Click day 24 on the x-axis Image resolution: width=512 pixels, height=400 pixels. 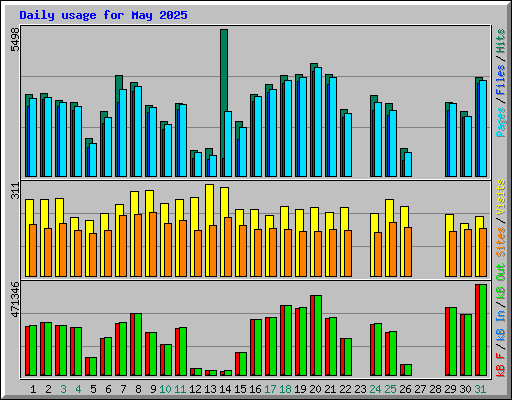(x=375, y=389)
